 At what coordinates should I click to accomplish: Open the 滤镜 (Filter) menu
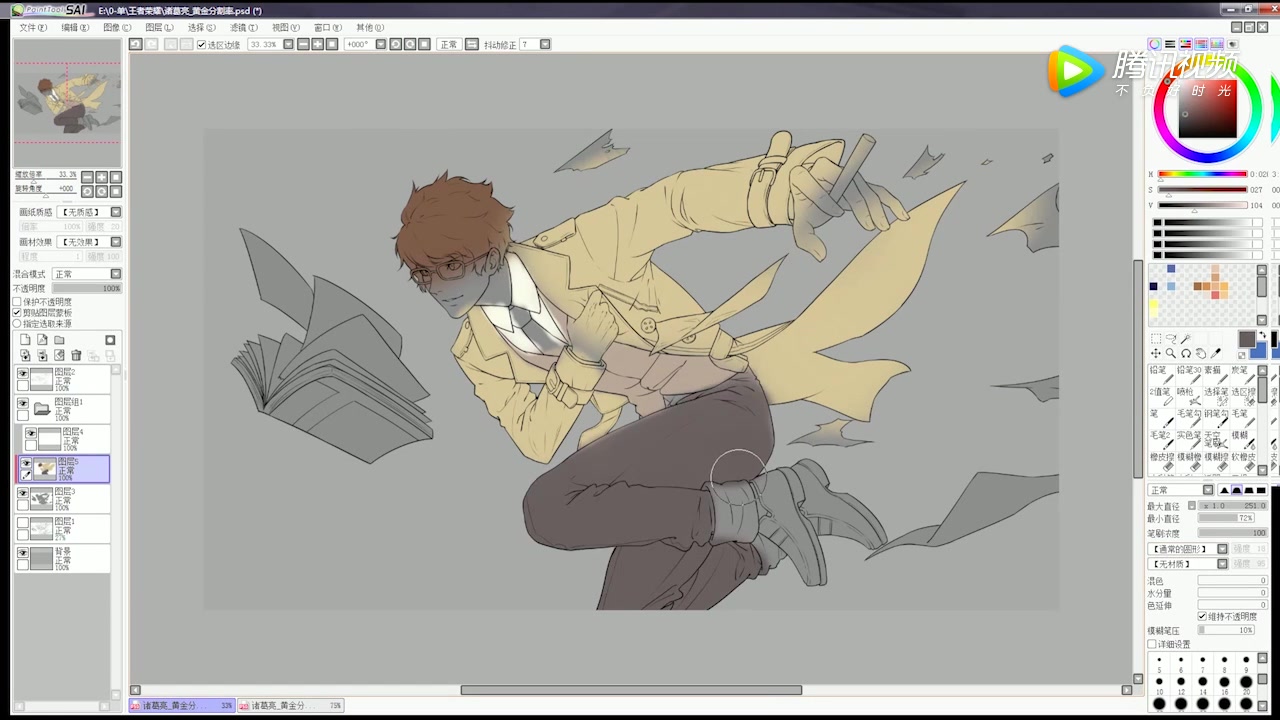(x=243, y=27)
